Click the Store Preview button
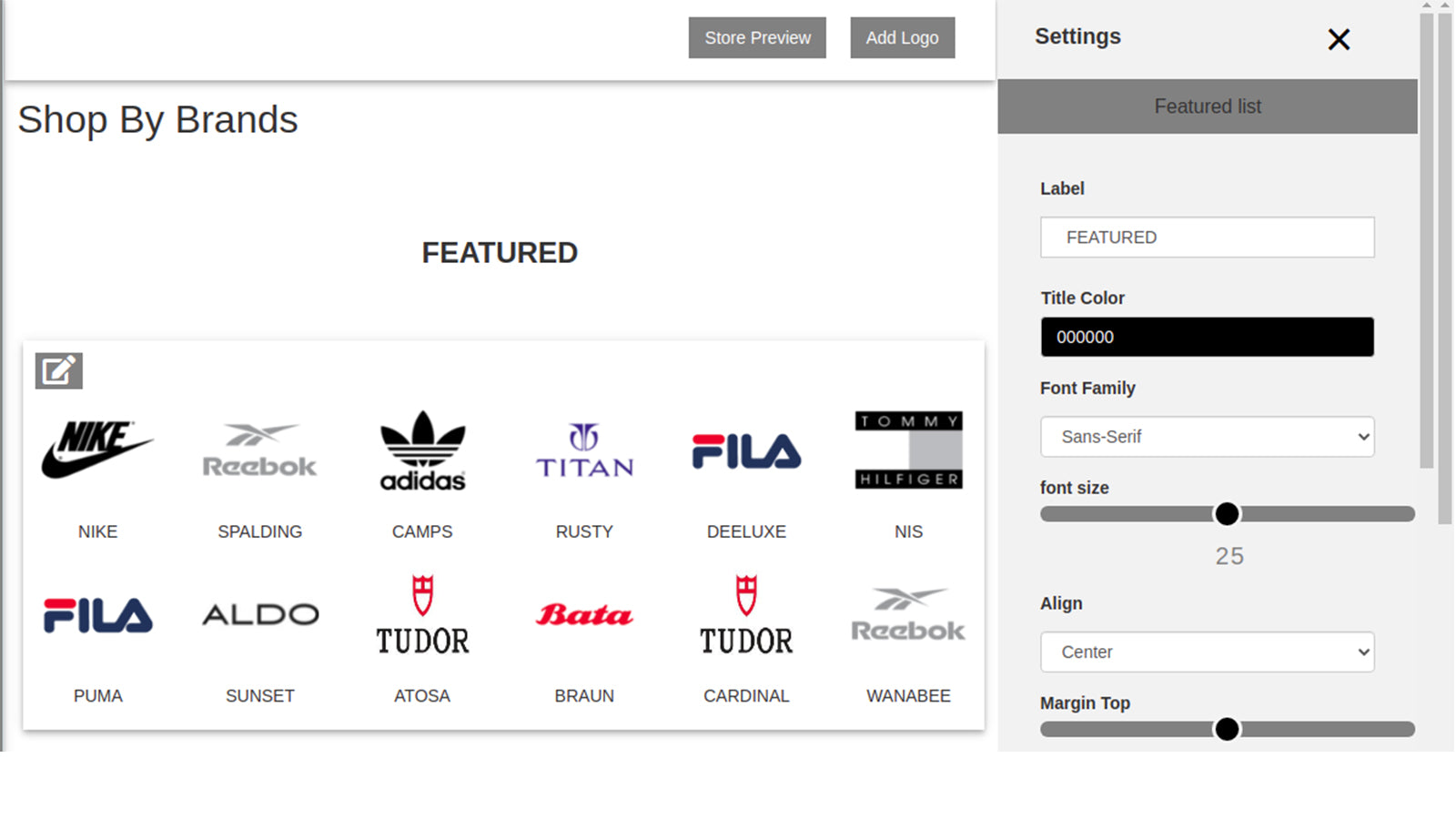1456x819 pixels. pyautogui.click(x=756, y=37)
